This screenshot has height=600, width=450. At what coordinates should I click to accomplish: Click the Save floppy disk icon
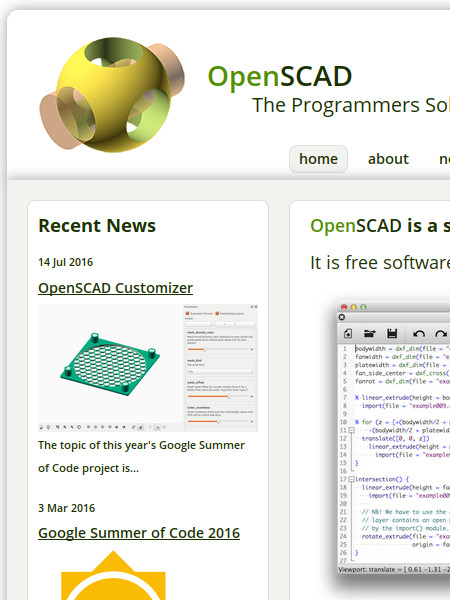pos(392,334)
